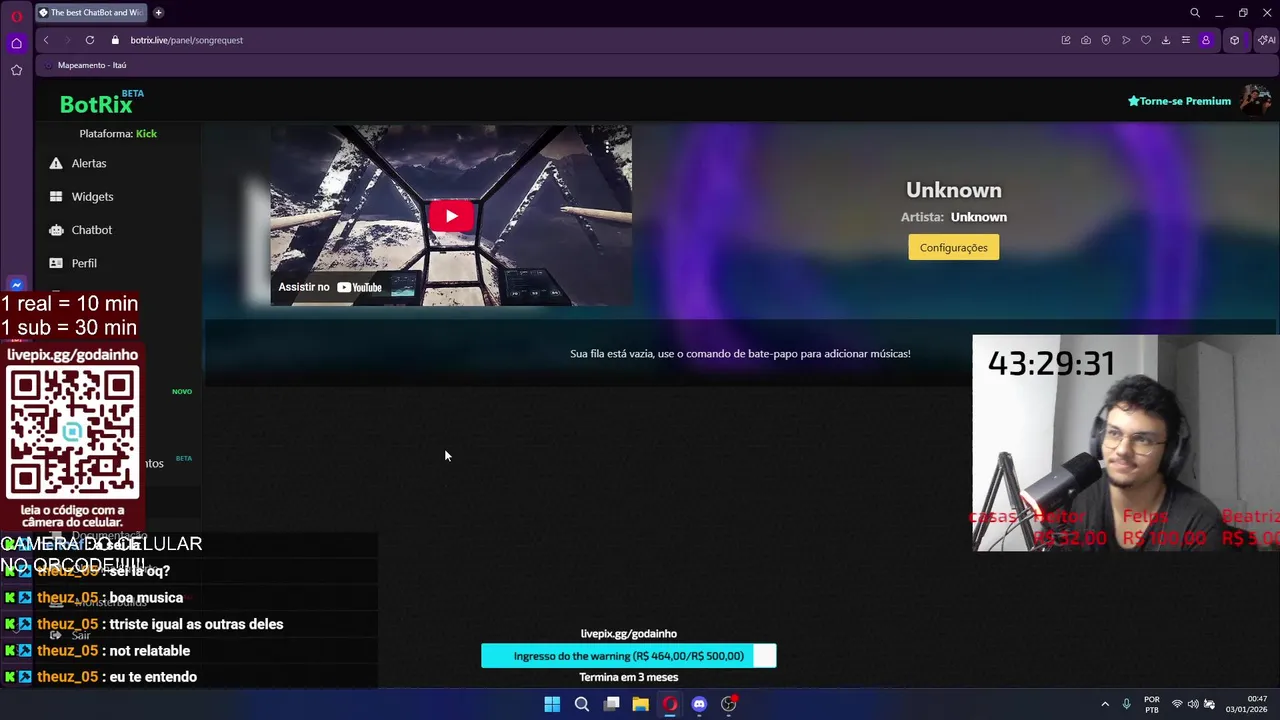Image resolution: width=1280 pixels, height=720 pixels.
Task: Open the Opera menu logo
Action: click(16, 16)
